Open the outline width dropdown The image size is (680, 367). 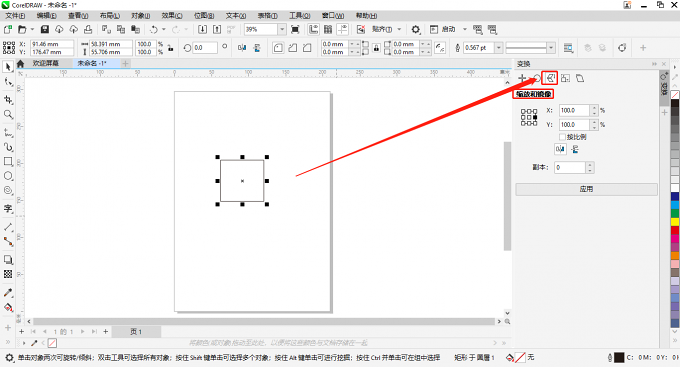tap(499, 48)
